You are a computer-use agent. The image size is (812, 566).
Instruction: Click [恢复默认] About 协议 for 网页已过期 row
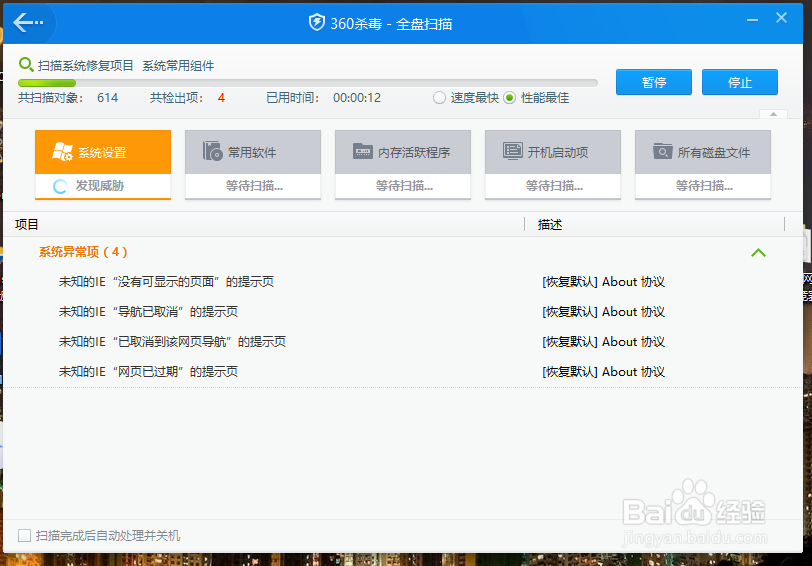pyautogui.click(x=603, y=372)
